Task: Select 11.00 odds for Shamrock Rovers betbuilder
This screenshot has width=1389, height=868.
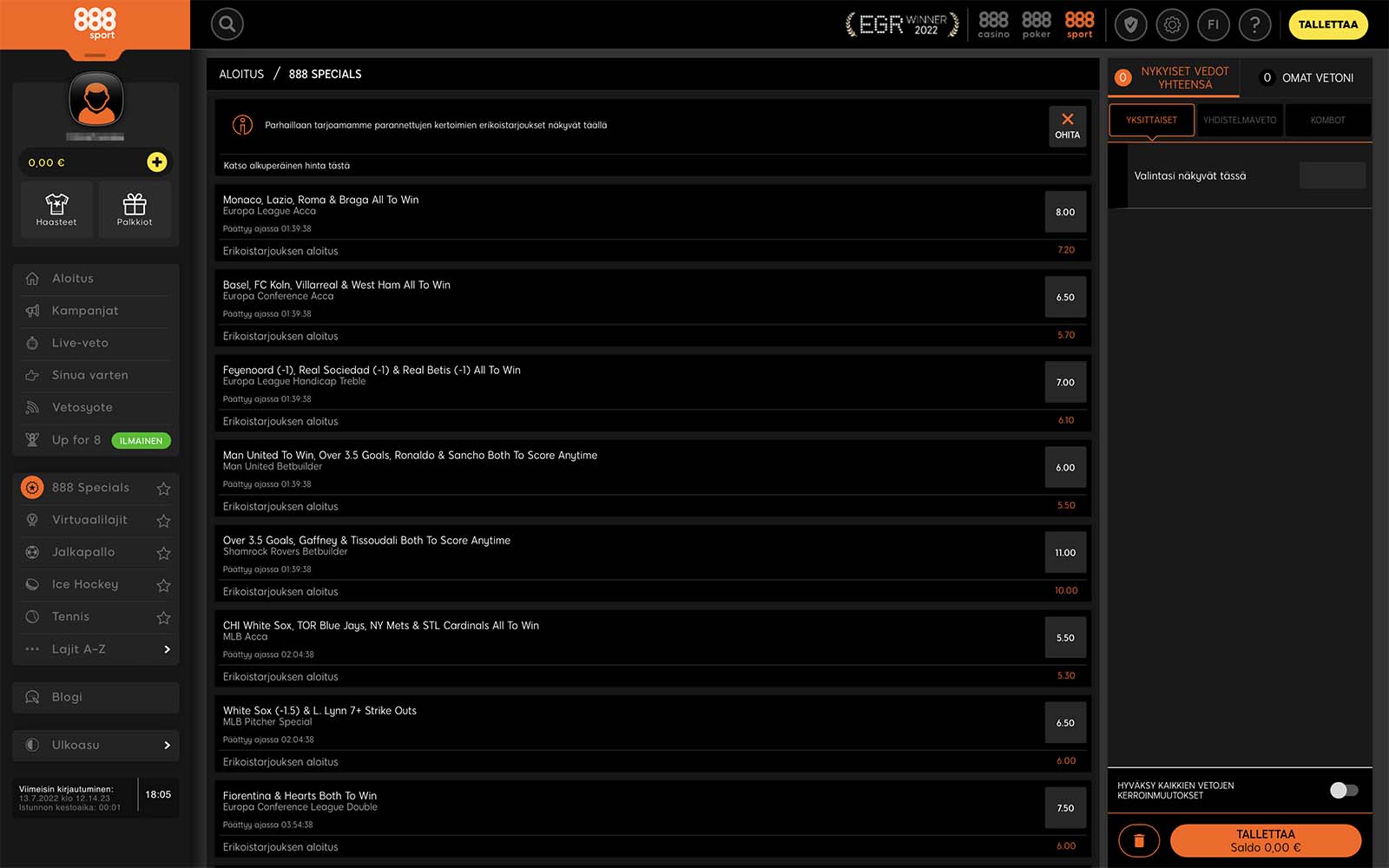Action: pyautogui.click(x=1065, y=552)
